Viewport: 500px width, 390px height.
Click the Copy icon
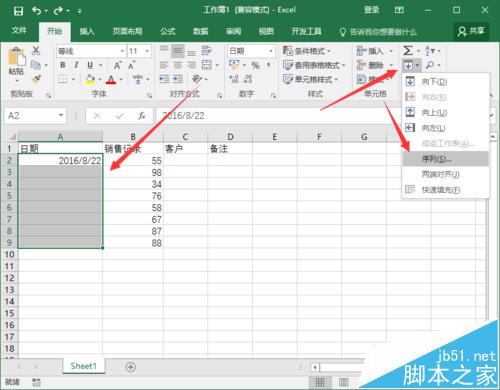tap(36, 65)
